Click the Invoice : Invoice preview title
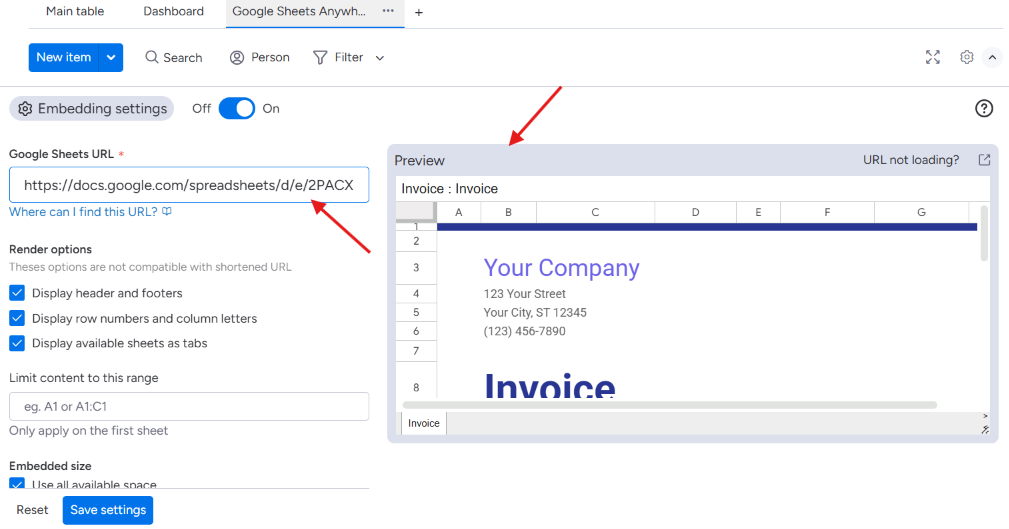 coord(449,189)
